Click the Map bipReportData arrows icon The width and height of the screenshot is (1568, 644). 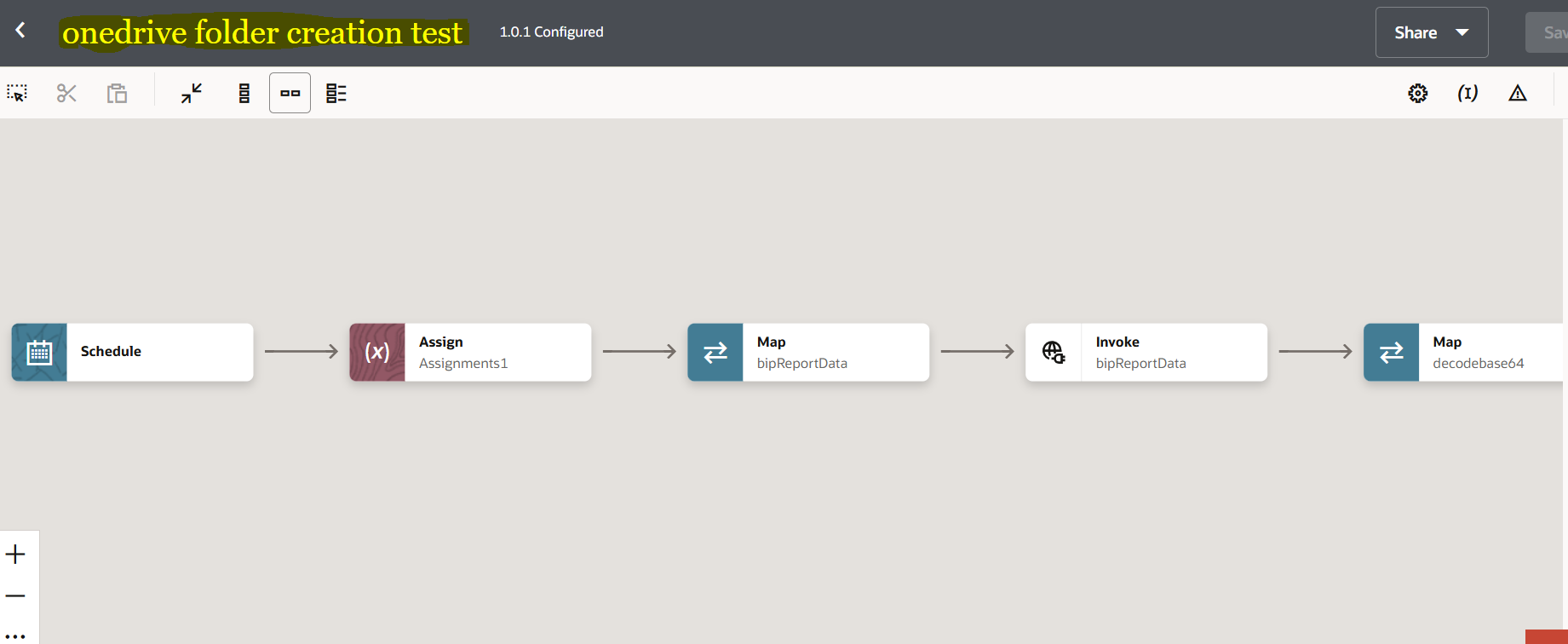[x=715, y=352]
